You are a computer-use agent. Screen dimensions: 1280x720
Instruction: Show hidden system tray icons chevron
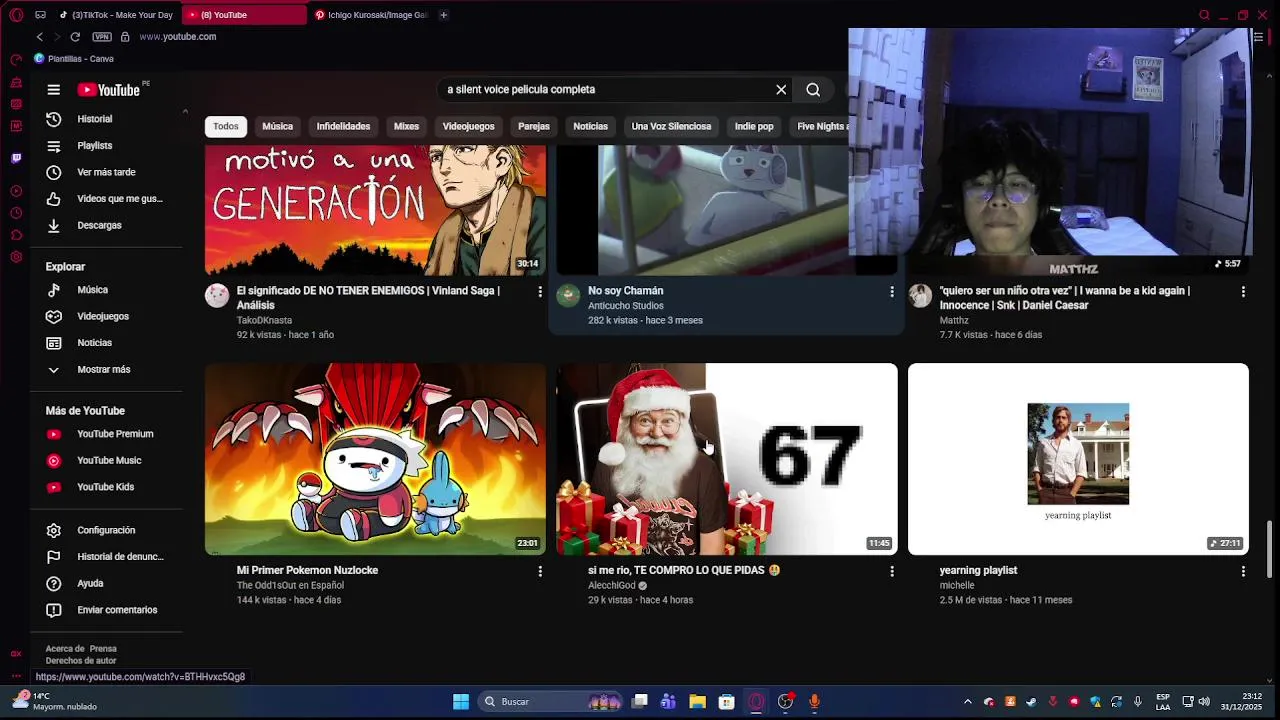coord(967,702)
